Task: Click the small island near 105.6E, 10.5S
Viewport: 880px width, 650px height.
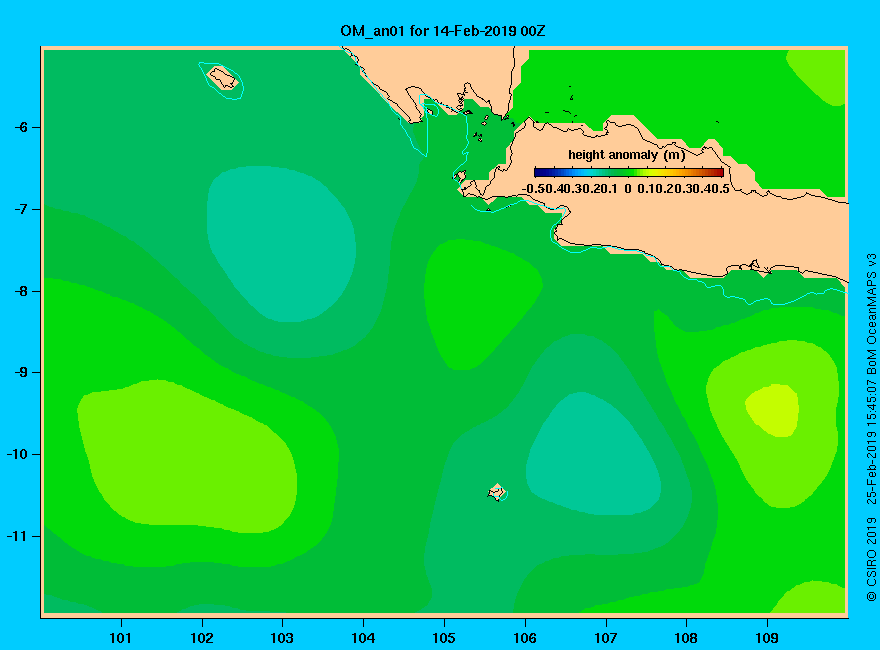Action: coord(497,492)
